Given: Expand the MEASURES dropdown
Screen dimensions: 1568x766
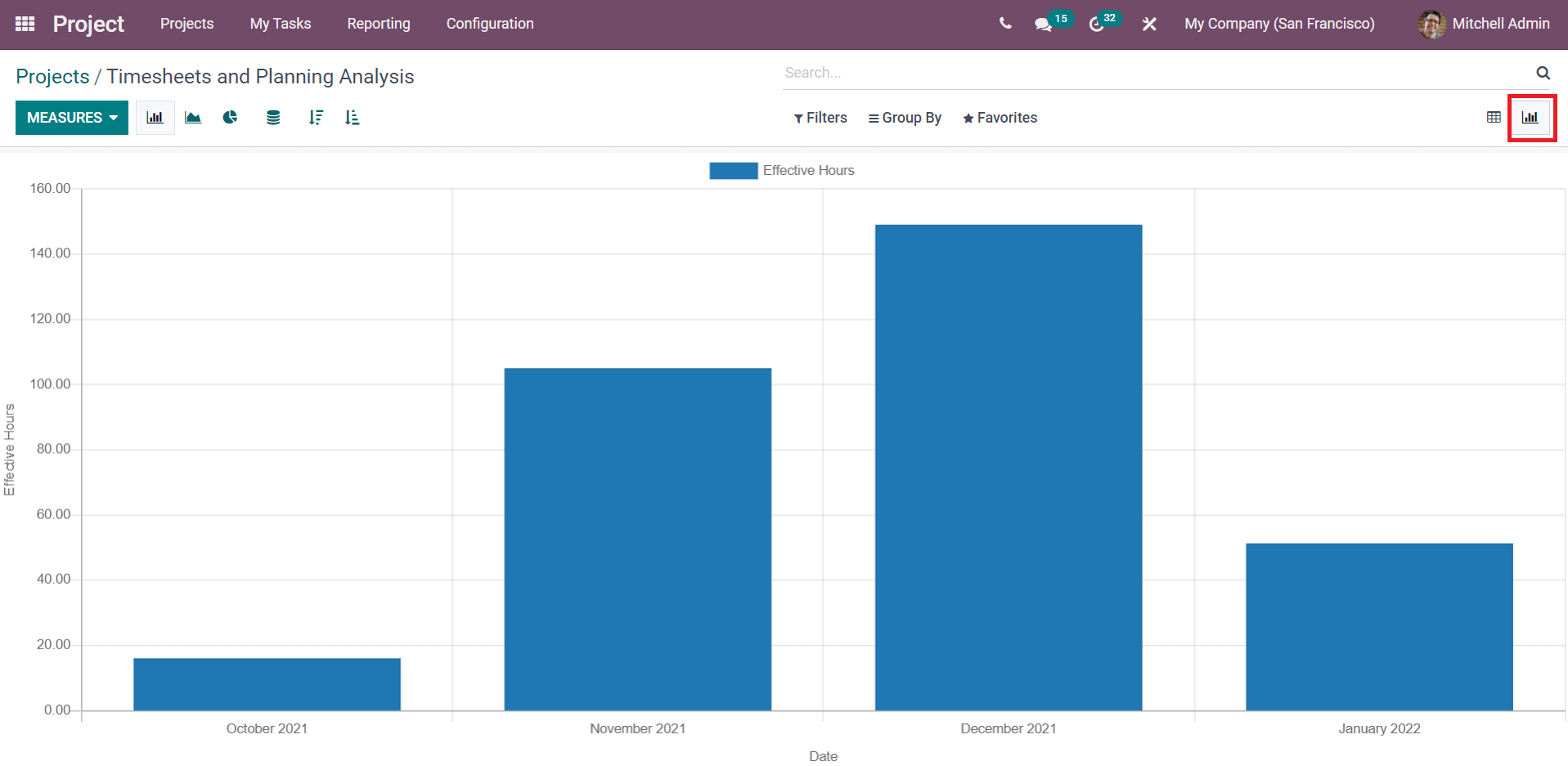Looking at the screenshot, I should [72, 118].
